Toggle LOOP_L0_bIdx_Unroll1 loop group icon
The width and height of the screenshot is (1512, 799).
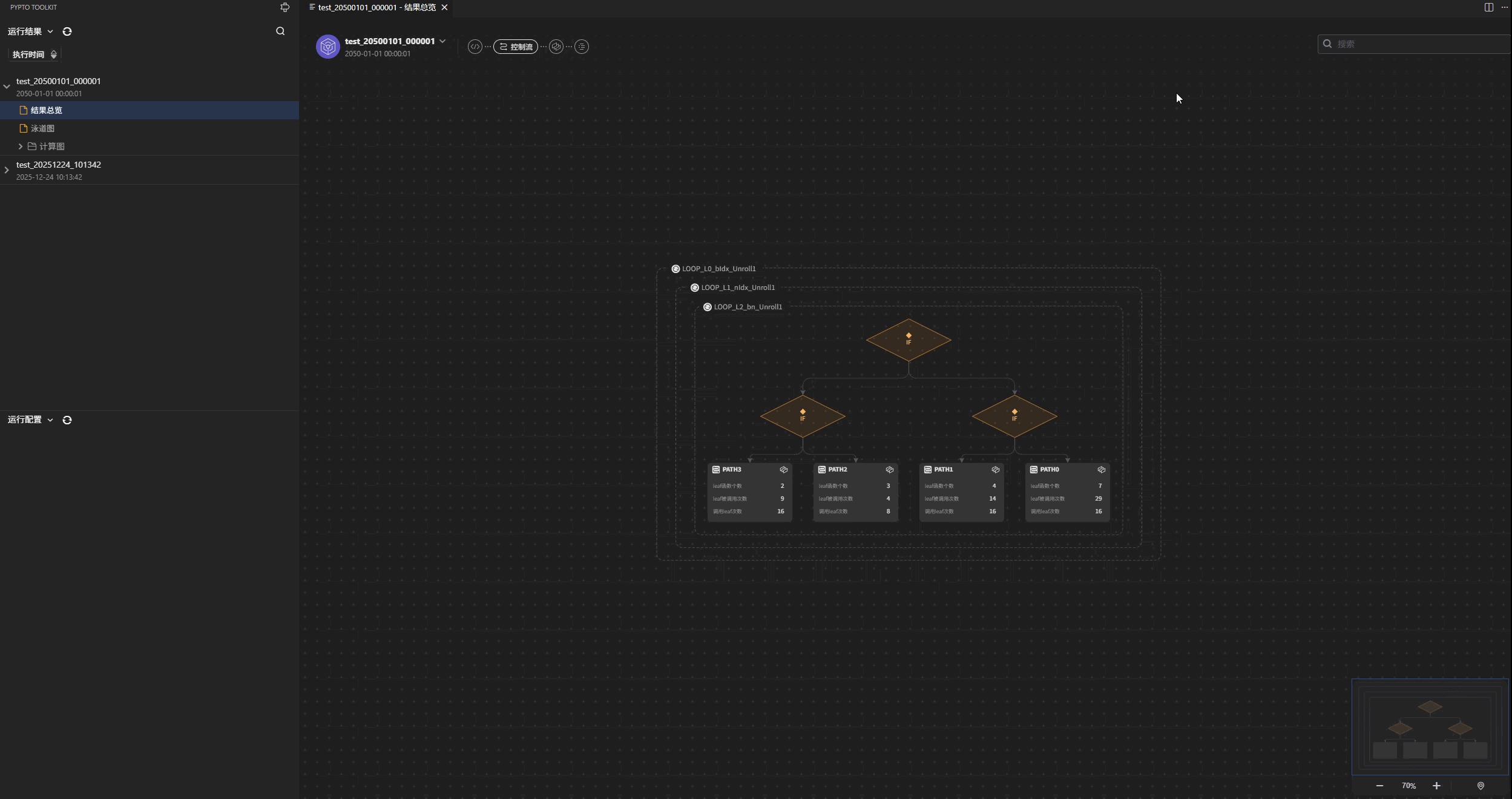click(x=675, y=269)
